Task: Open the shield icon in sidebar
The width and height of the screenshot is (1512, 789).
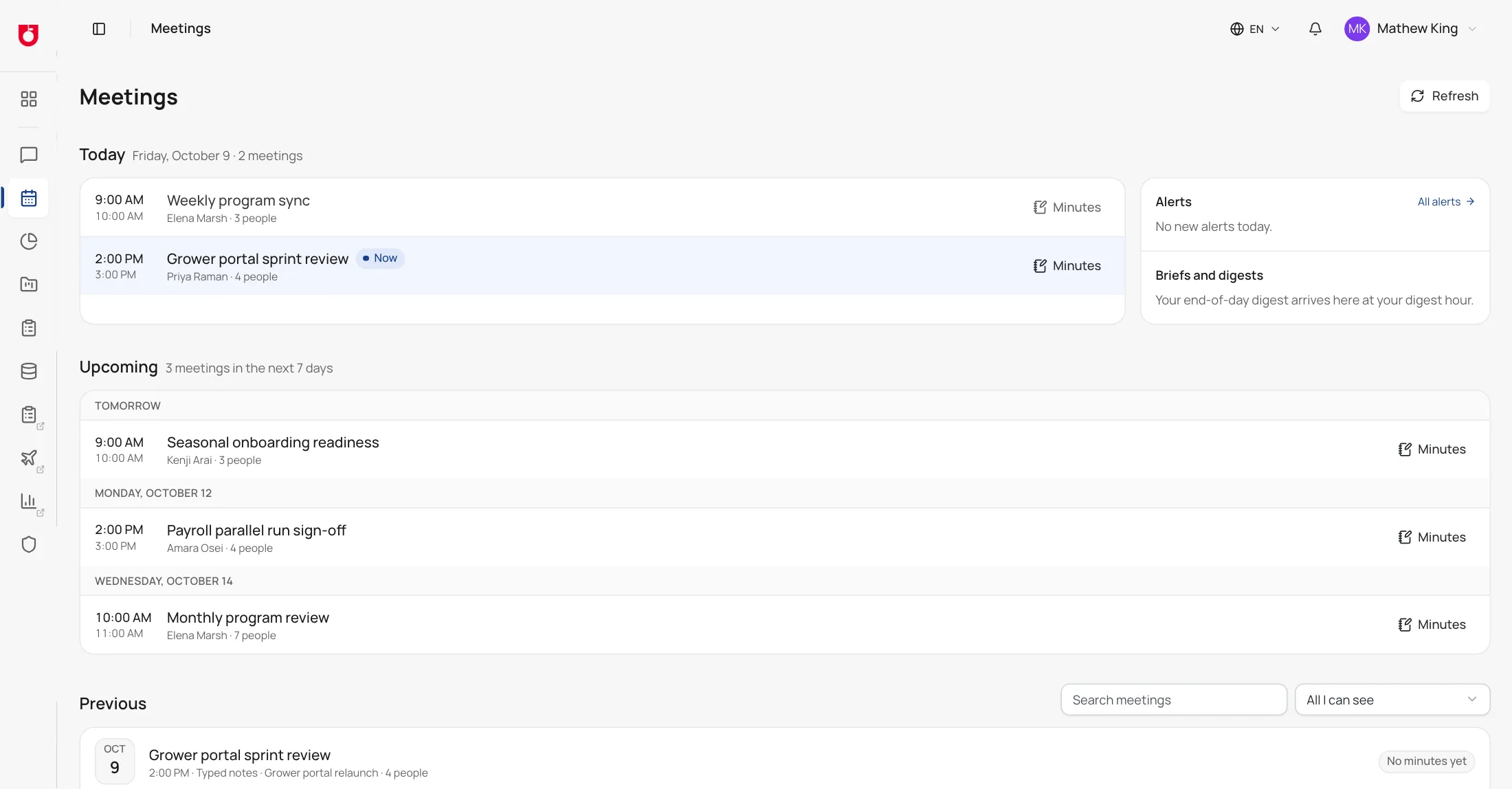Action: click(x=29, y=544)
